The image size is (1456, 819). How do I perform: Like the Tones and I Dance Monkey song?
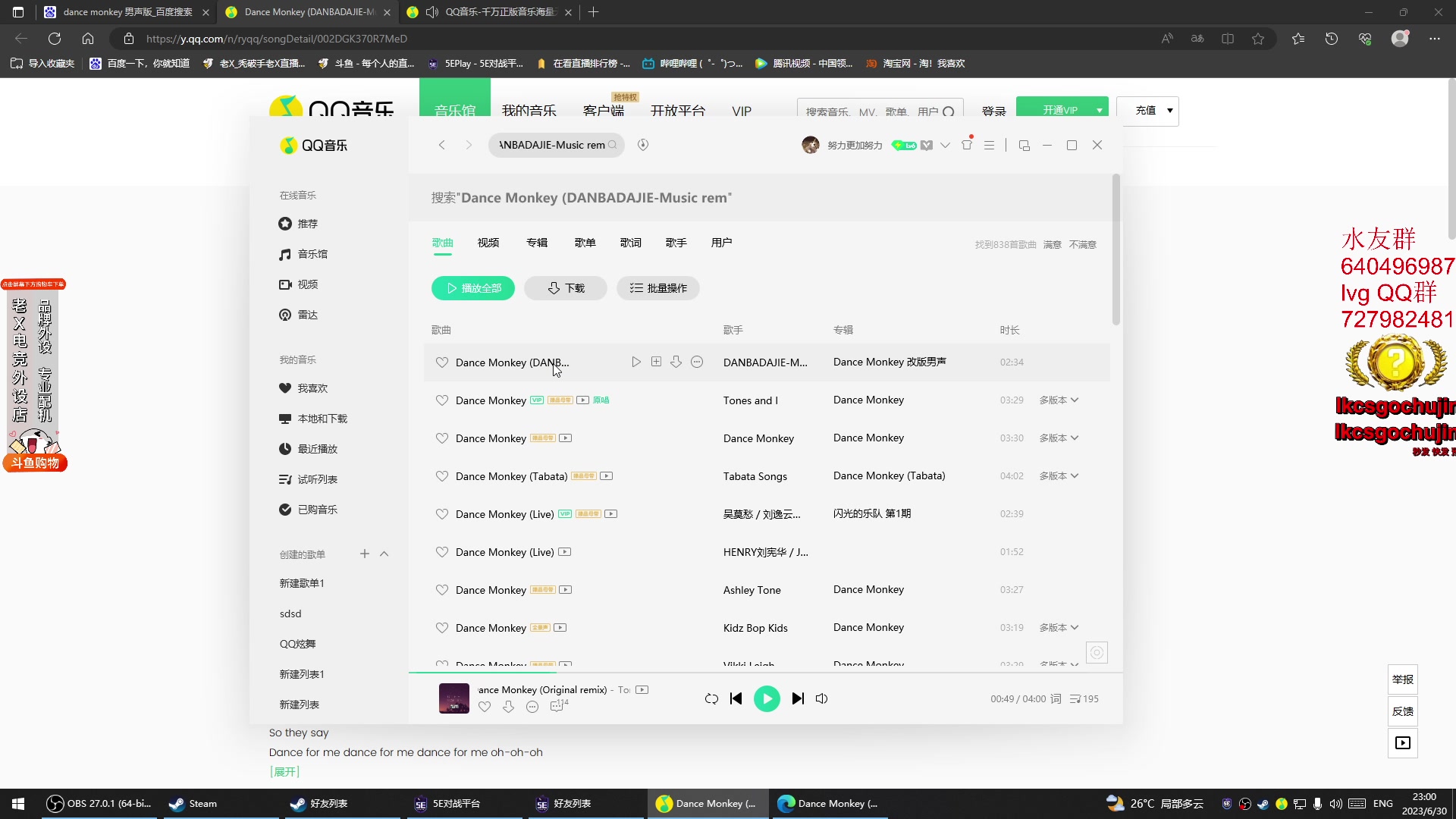[x=442, y=400]
